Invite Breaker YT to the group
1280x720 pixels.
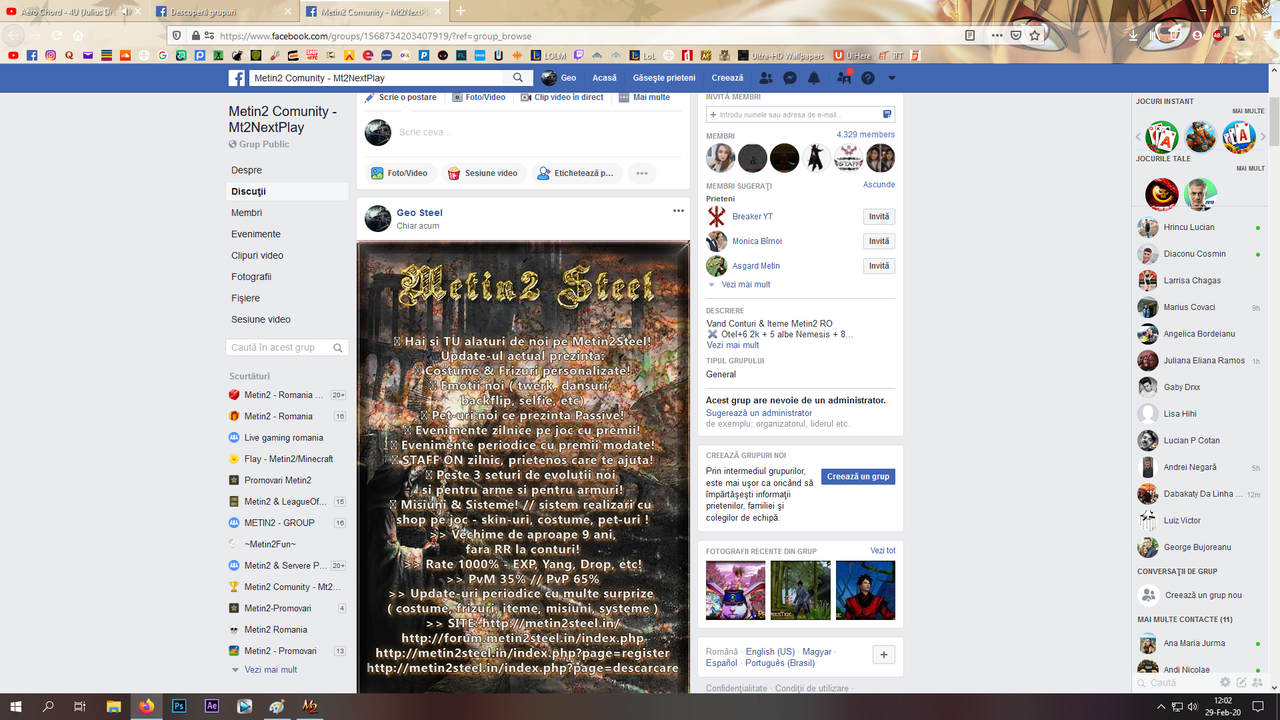[x=879, y=217]
